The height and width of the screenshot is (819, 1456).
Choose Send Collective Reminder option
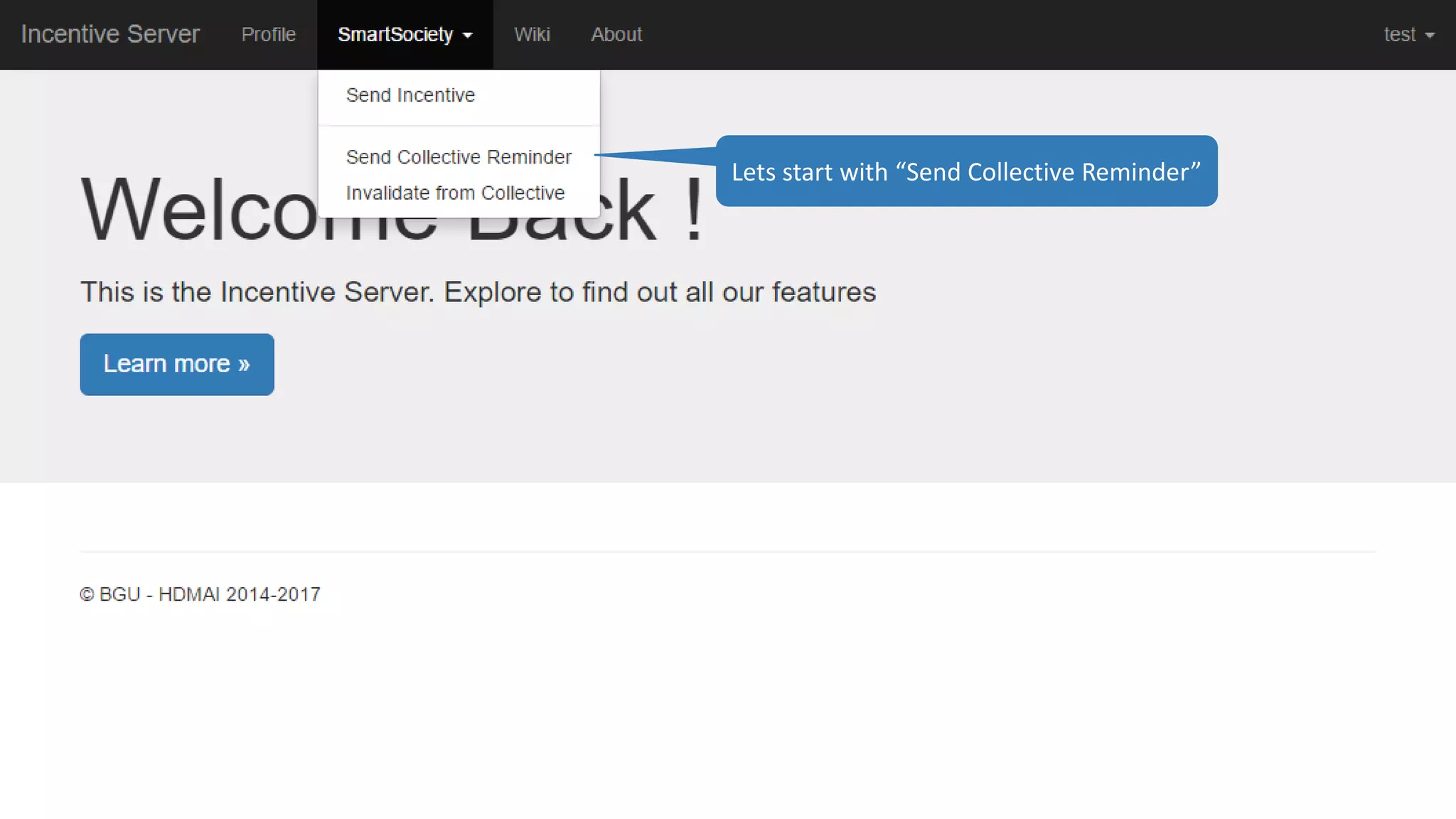459,157
